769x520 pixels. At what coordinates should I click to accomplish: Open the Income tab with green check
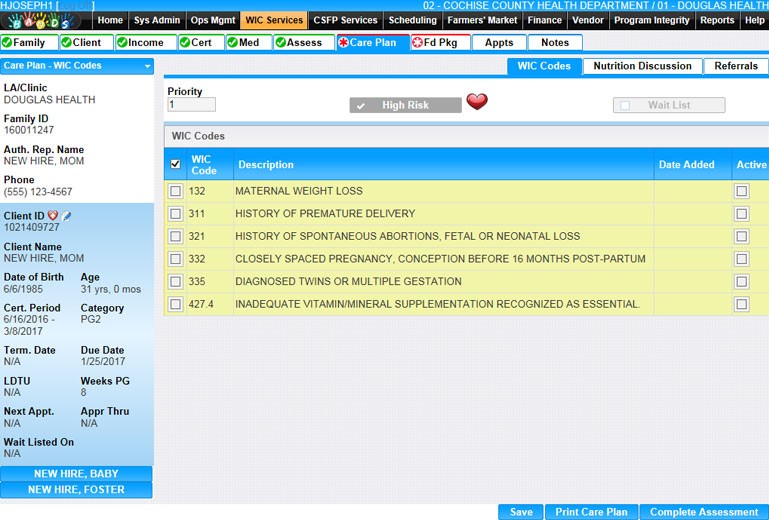145,43
